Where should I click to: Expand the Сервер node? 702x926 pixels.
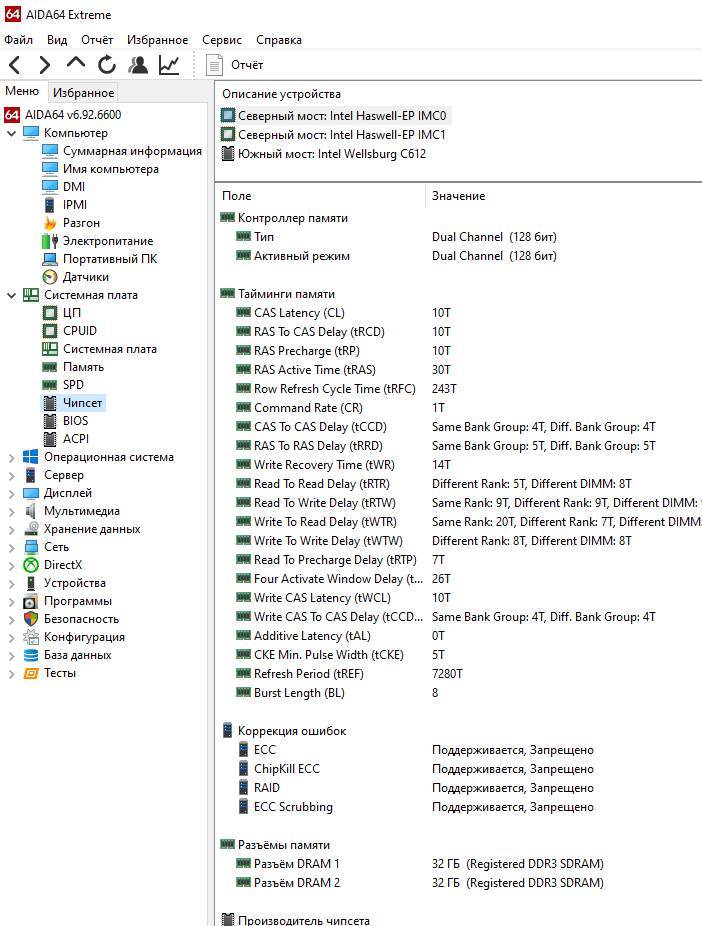coord(11,475)
